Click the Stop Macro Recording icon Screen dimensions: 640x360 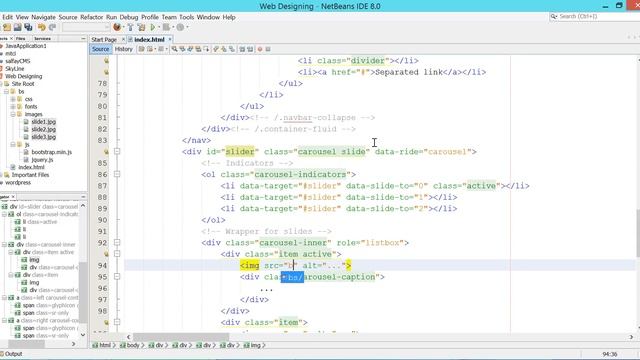(268, 49)
